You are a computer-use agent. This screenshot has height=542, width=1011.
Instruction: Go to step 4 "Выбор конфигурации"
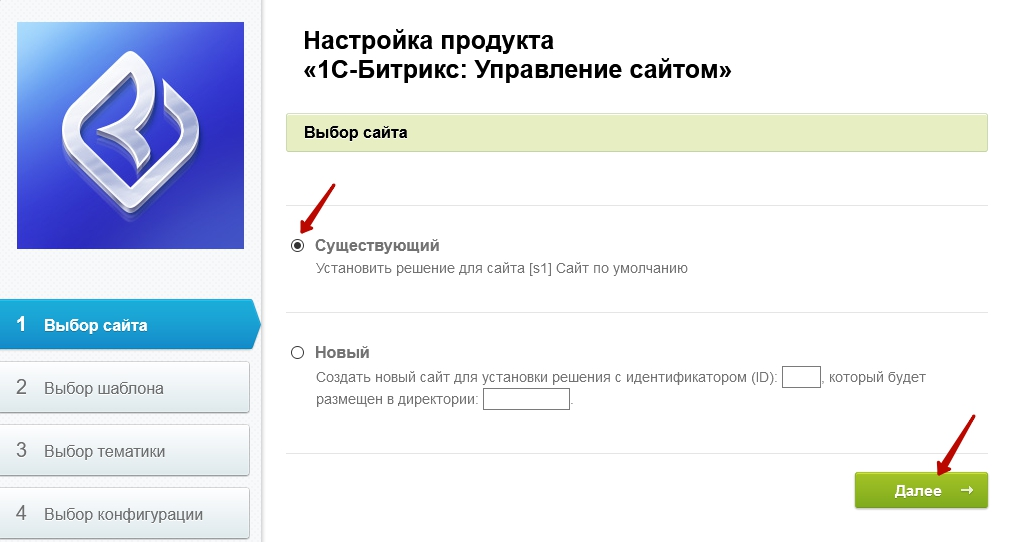(124, 514)
